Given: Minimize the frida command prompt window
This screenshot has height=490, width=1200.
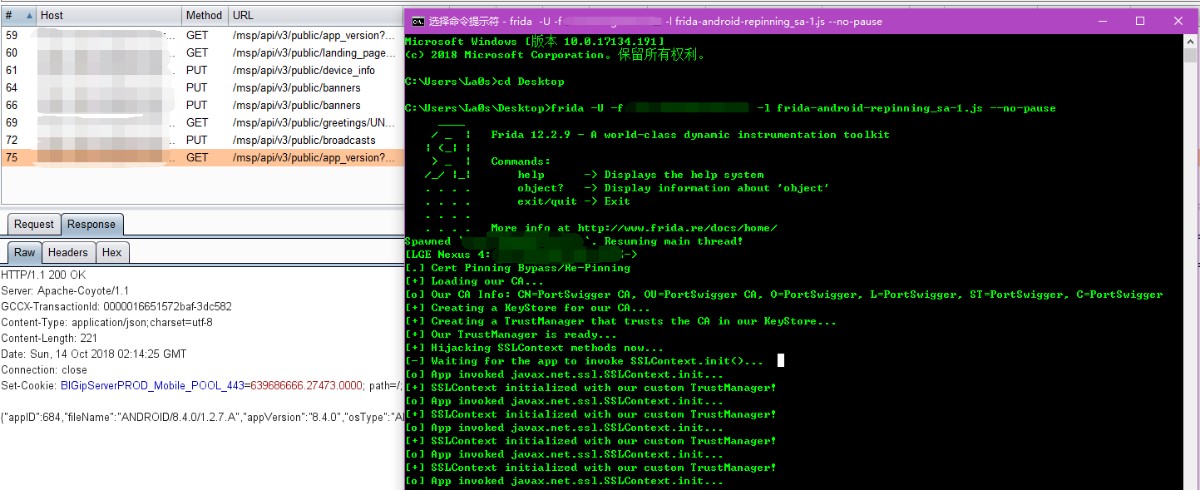Looking at the screenshot, I should coord(1101,20).
